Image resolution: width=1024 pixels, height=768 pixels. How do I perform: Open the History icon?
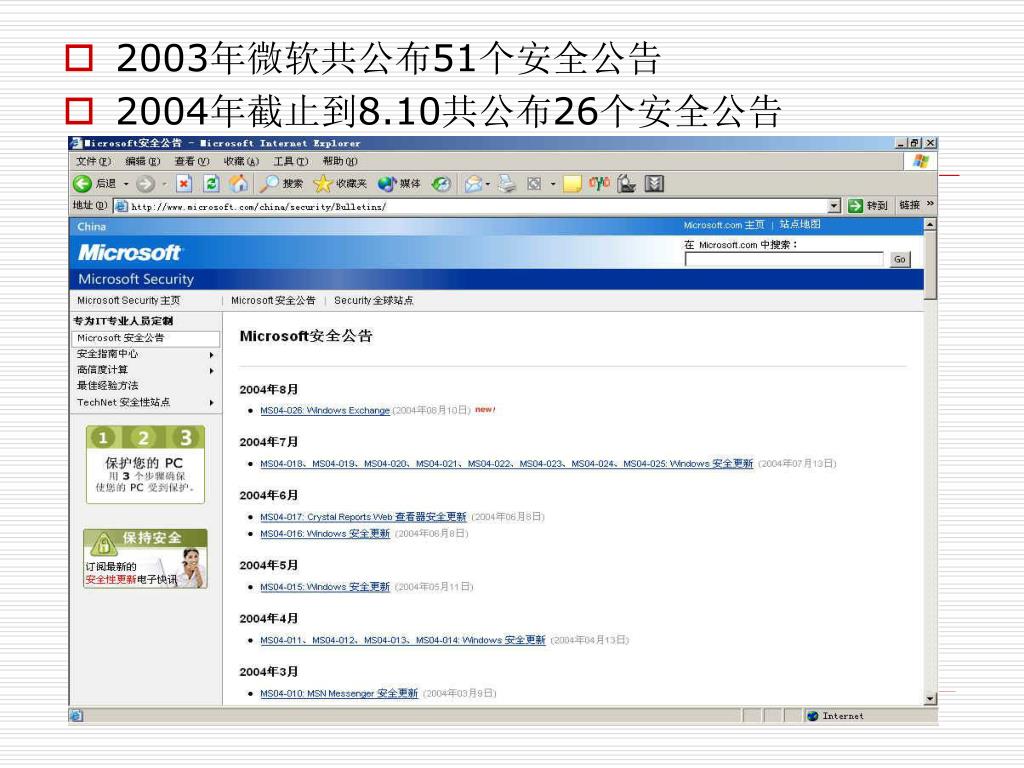pyautogui.click(x=441, y=184)
